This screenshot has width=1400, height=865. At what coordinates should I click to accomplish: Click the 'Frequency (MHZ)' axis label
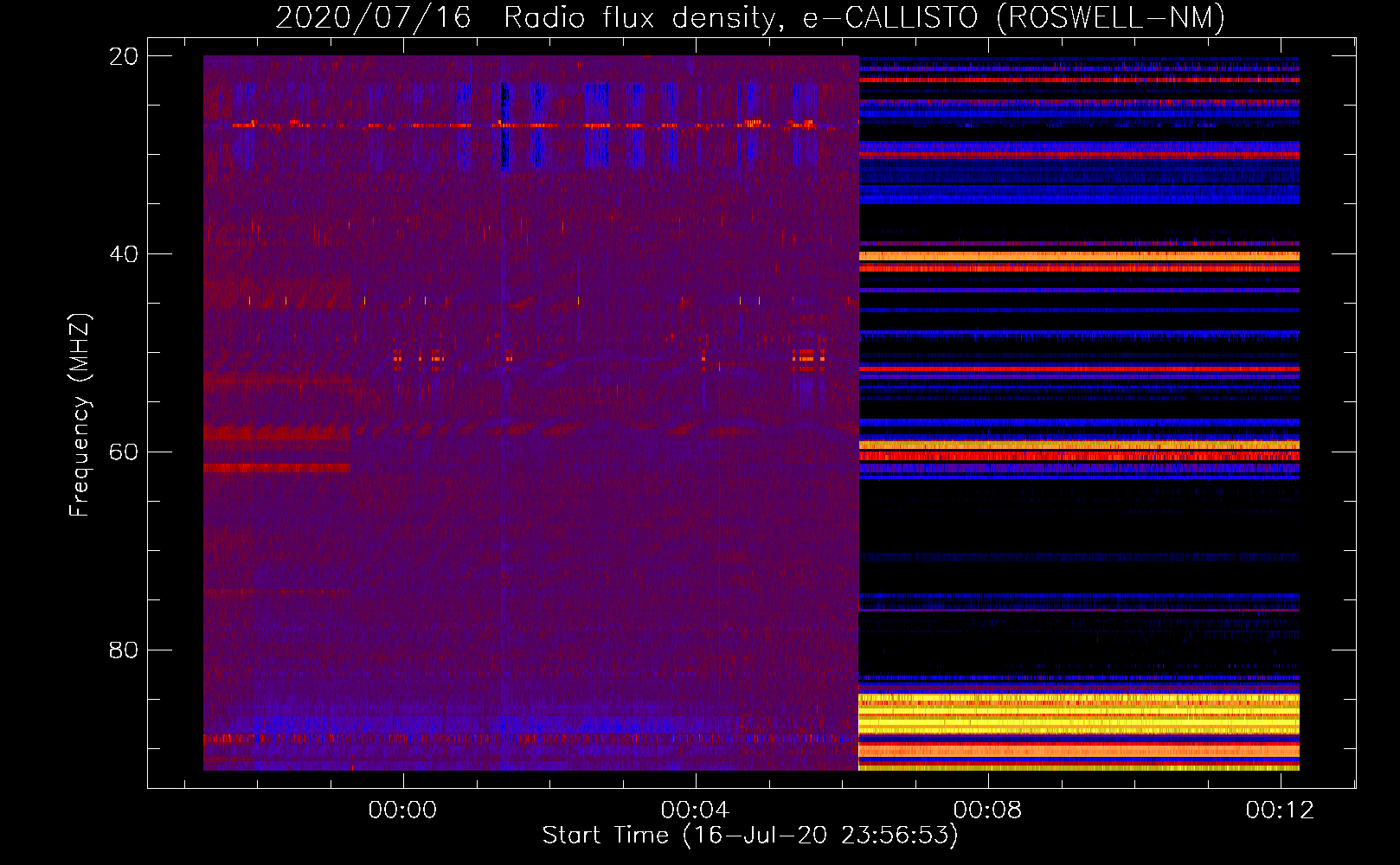(x=80, y=415)
